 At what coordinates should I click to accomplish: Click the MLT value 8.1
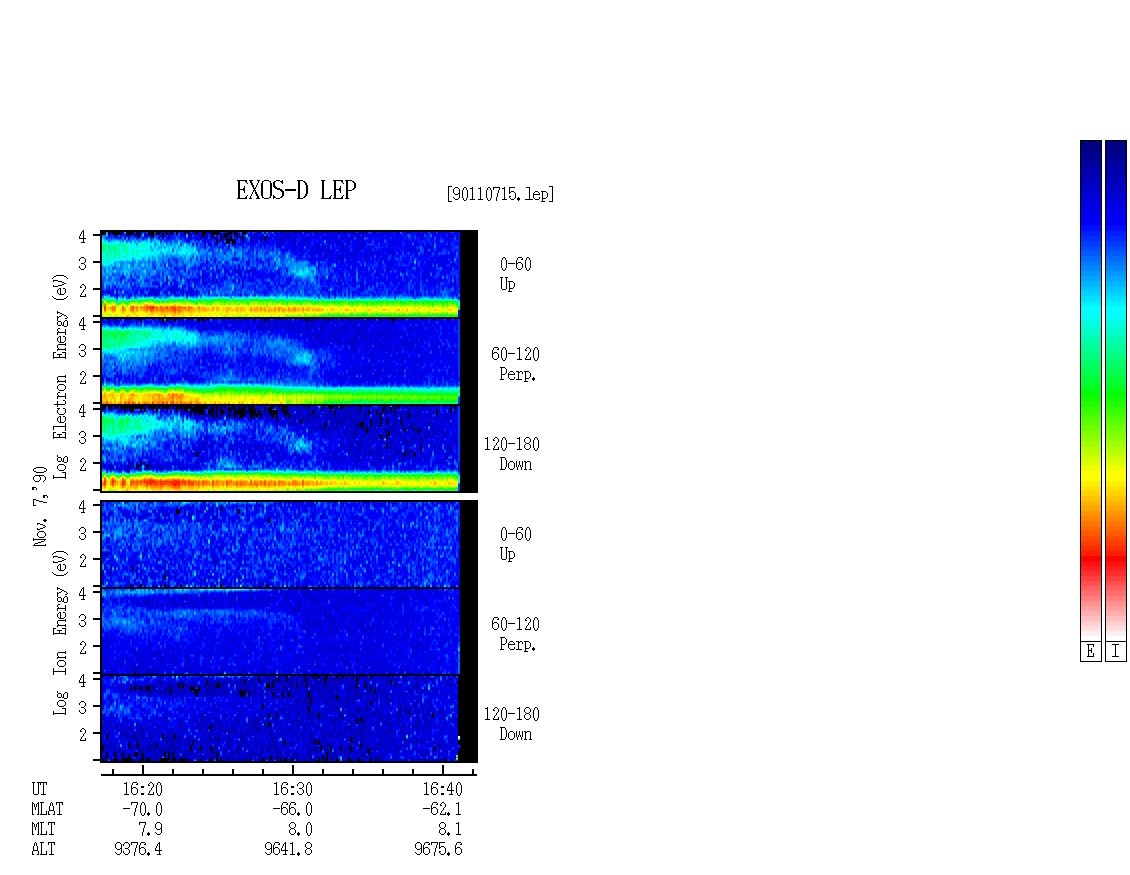450,830
